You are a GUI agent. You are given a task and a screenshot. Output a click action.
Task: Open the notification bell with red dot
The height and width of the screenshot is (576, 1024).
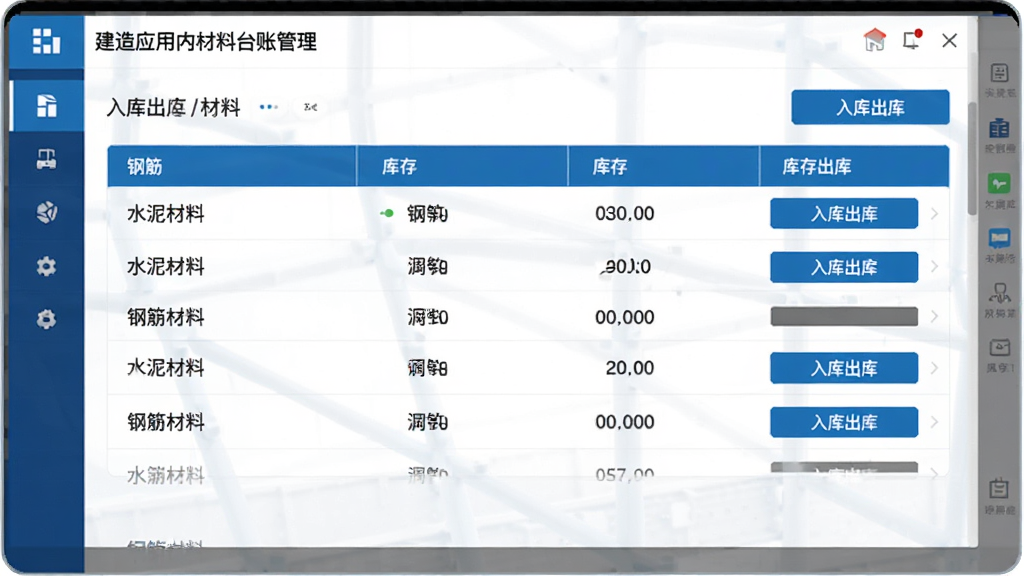pyautogui.click(x=912, y=40)
